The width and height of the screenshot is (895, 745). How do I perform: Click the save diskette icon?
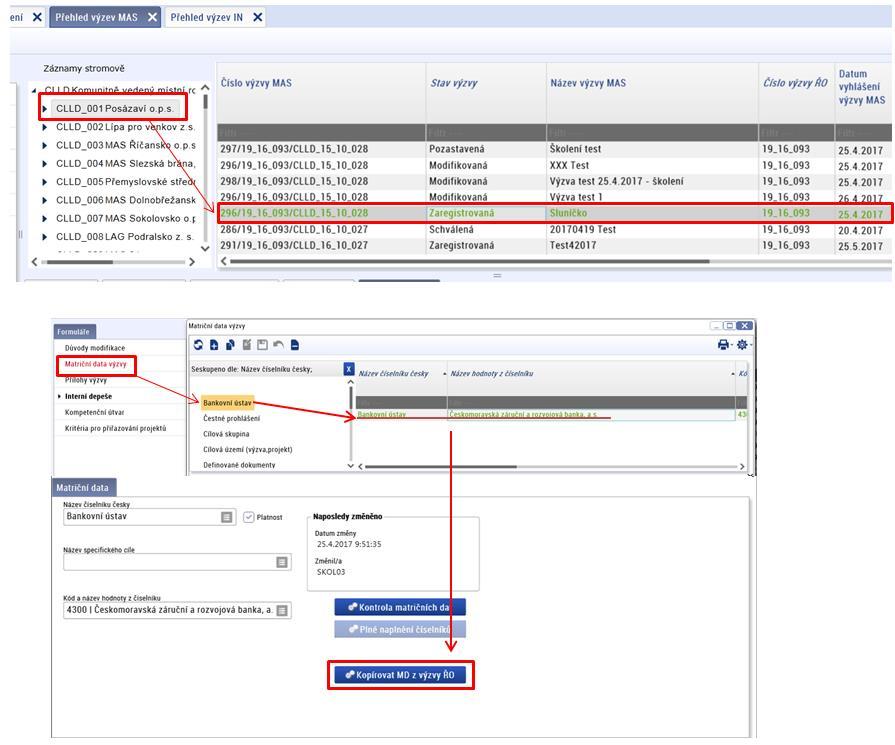click(x=262, y=345)
